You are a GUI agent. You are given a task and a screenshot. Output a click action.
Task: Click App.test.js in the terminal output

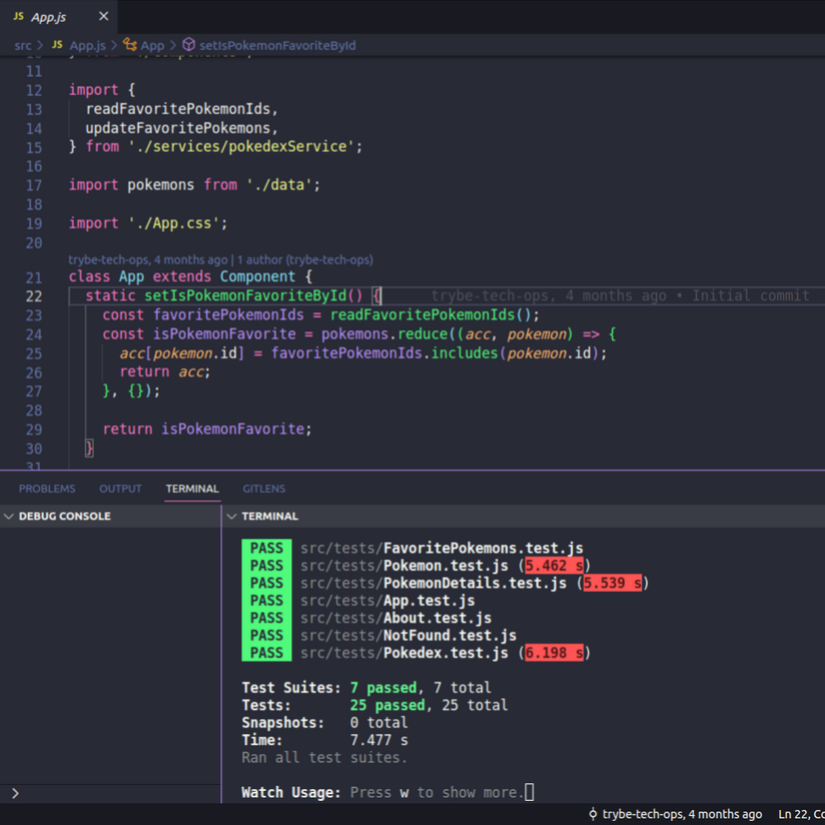pyautogui.click(x=429, y=600)
